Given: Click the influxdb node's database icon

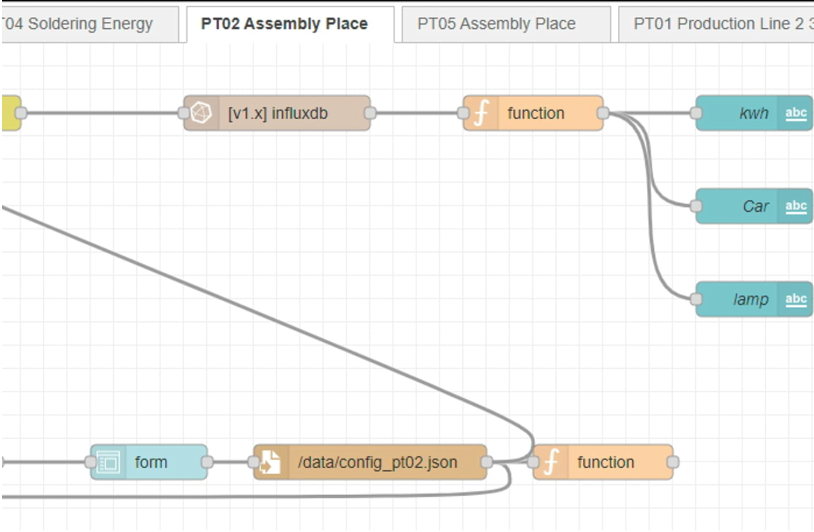Looking at the screenshot, I should tap(202, 113).
